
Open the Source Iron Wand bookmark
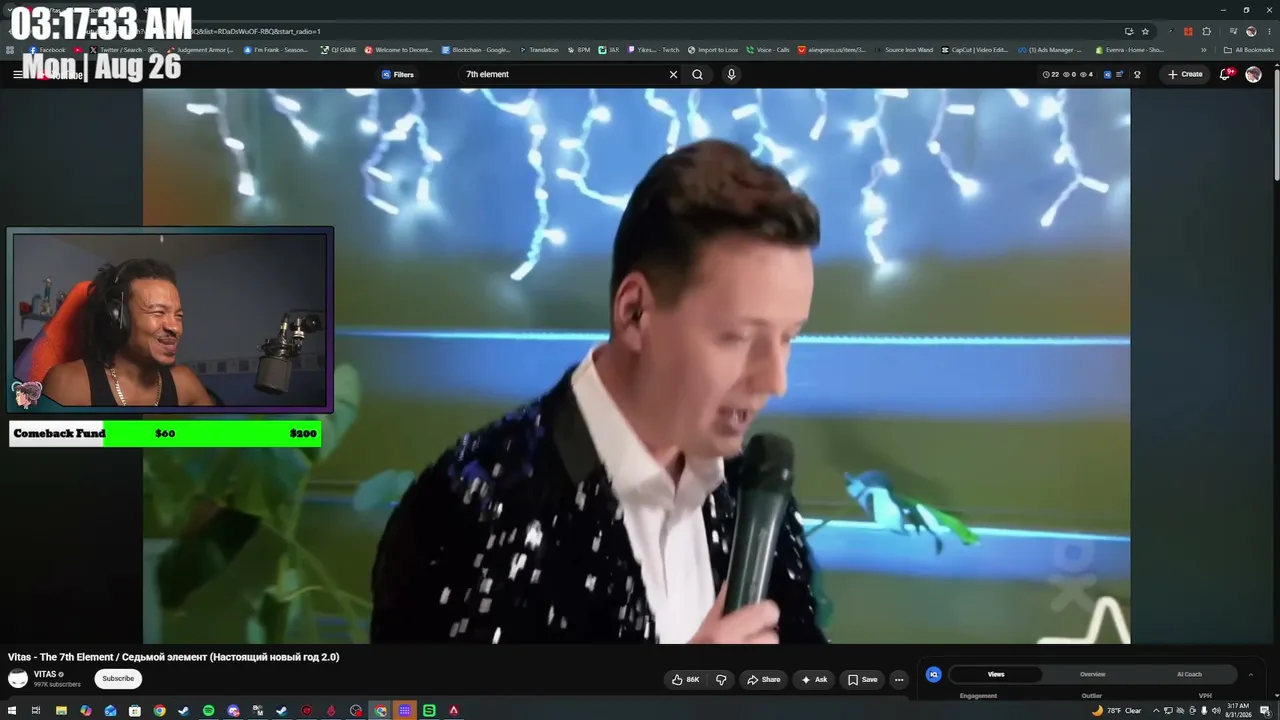(904, 50)
